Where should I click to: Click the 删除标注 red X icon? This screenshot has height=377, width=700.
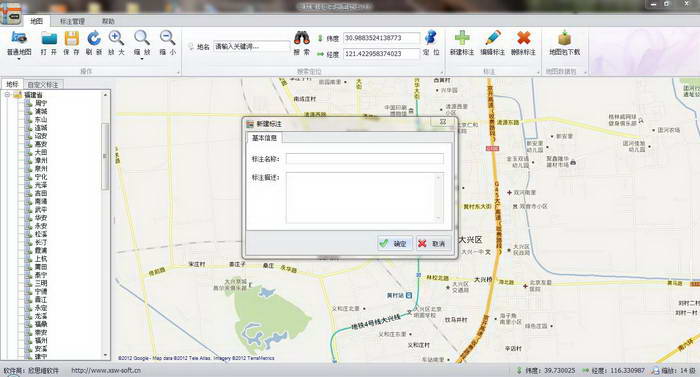pyautogui.click(x=523, y=38)
